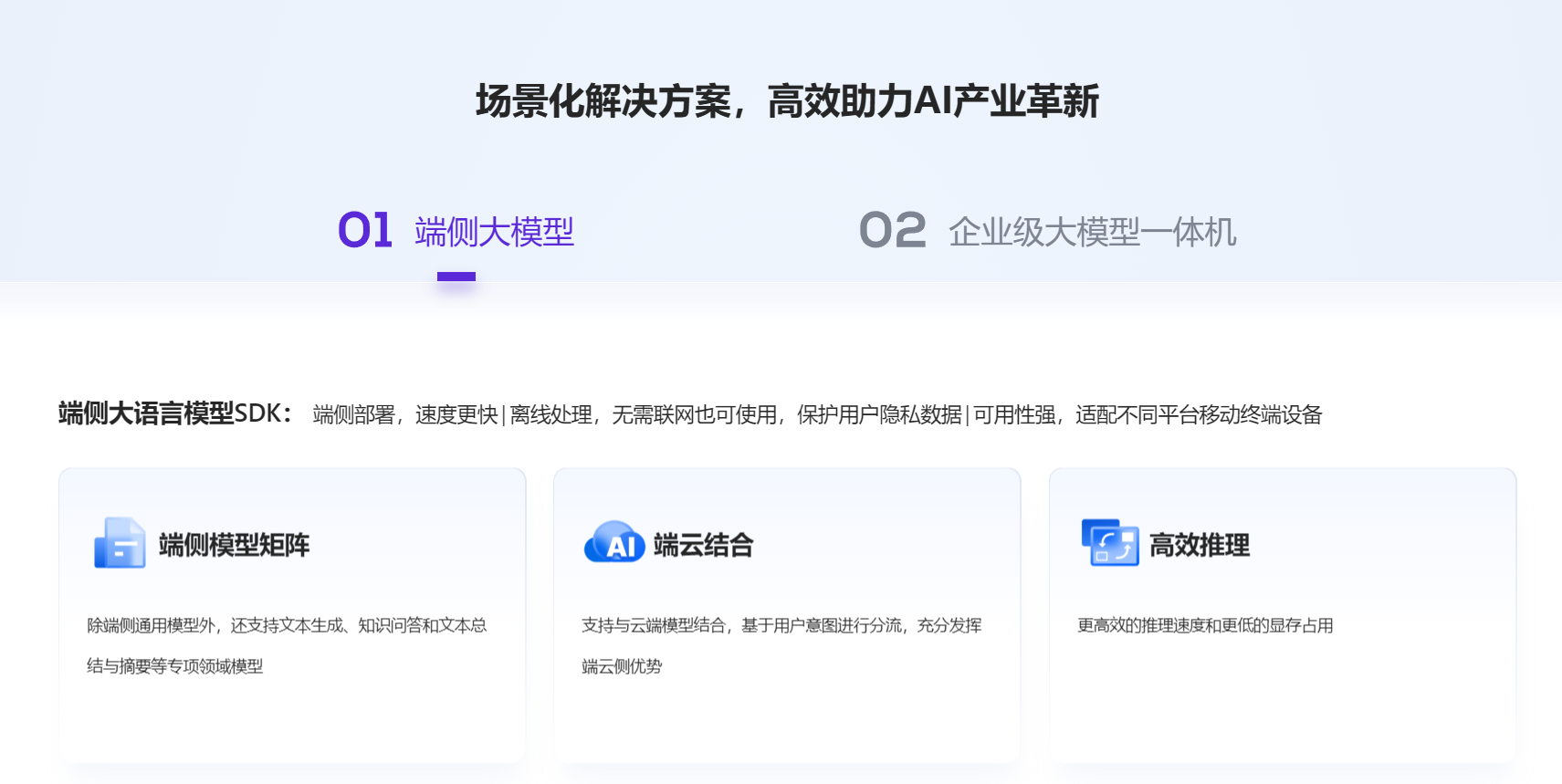Select the 端侧大模型 tab label
This screenshot has height=784, width=1562.
click(x=494, y=232)
